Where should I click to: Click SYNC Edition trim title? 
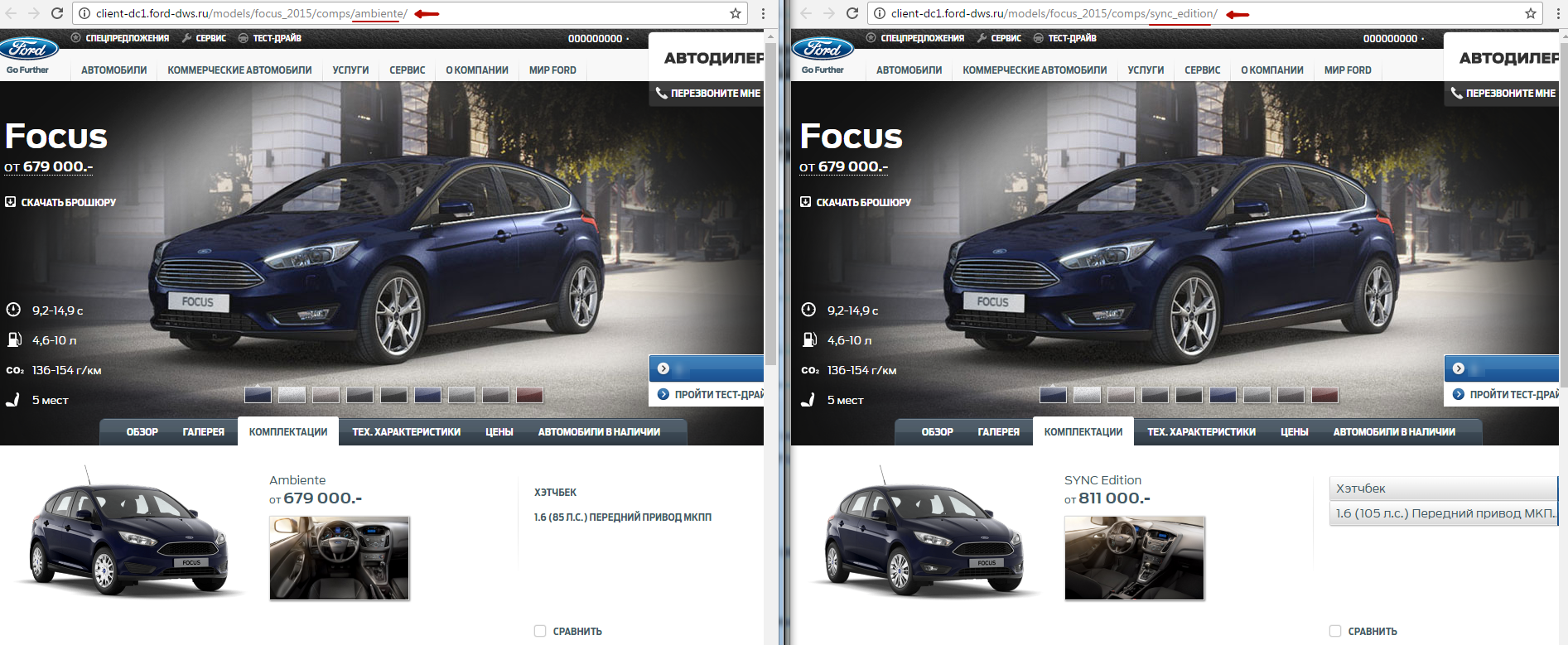point(1102,480)
